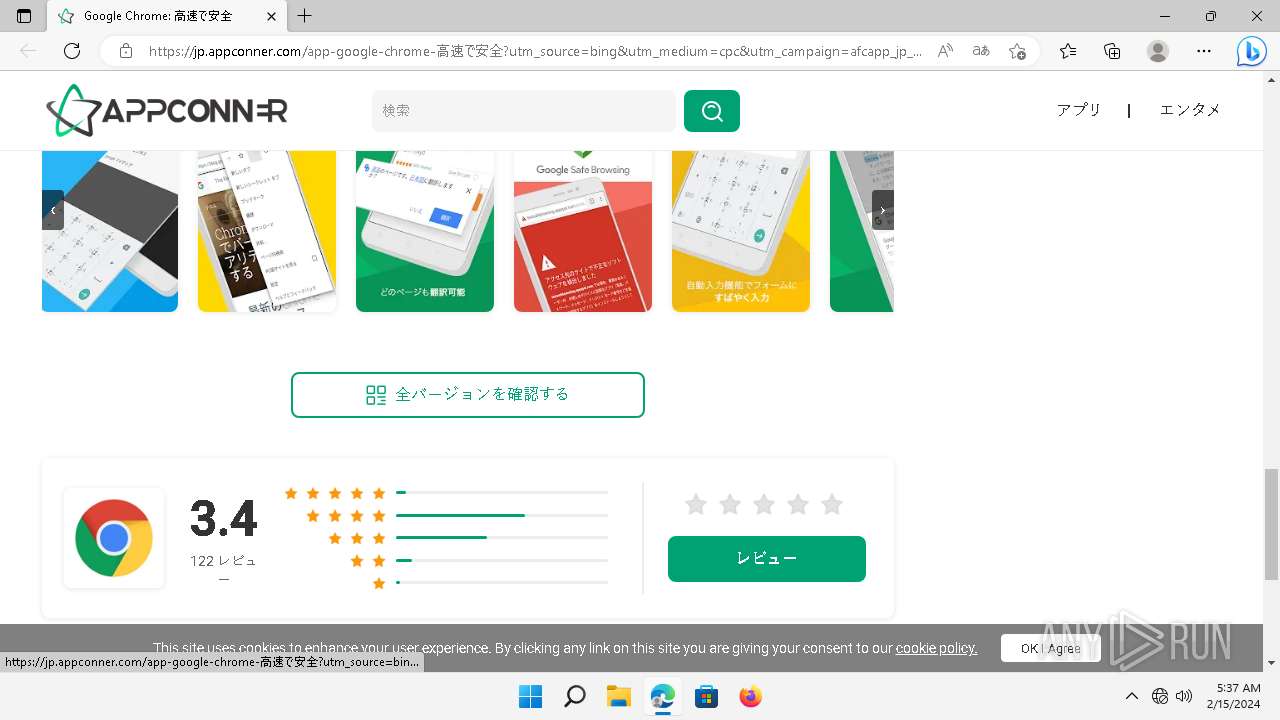The width and height of the screenshot is (1280, 720).
Task: Refresh the page with reload icon
Action: coord(72,51)
